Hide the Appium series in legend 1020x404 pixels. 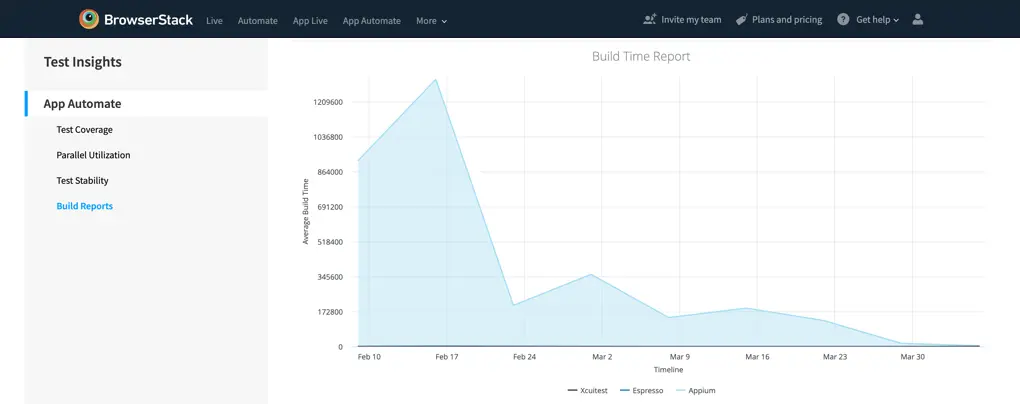(696, 390)
